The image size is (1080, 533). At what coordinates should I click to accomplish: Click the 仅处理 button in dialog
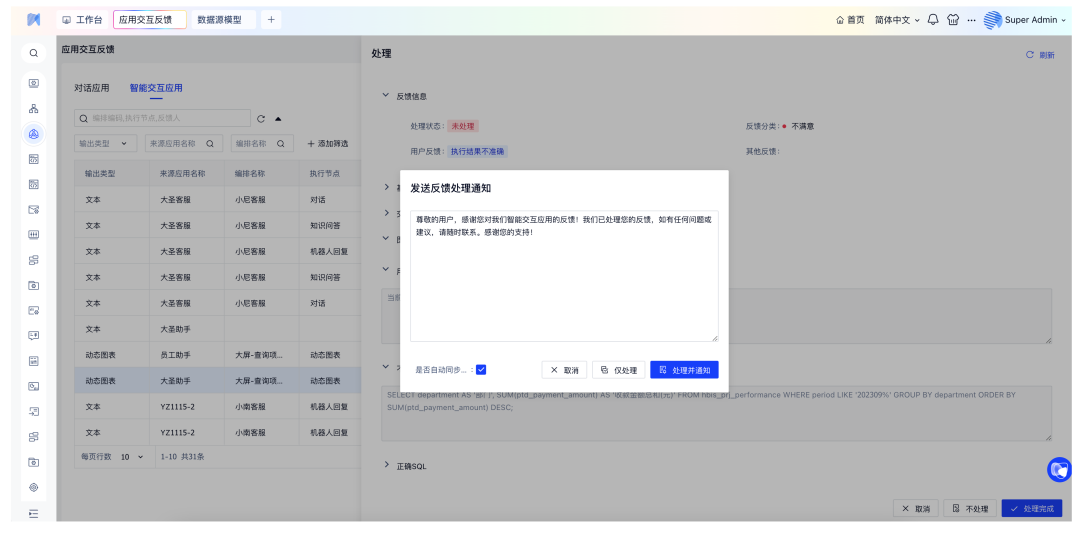(618, 370)
